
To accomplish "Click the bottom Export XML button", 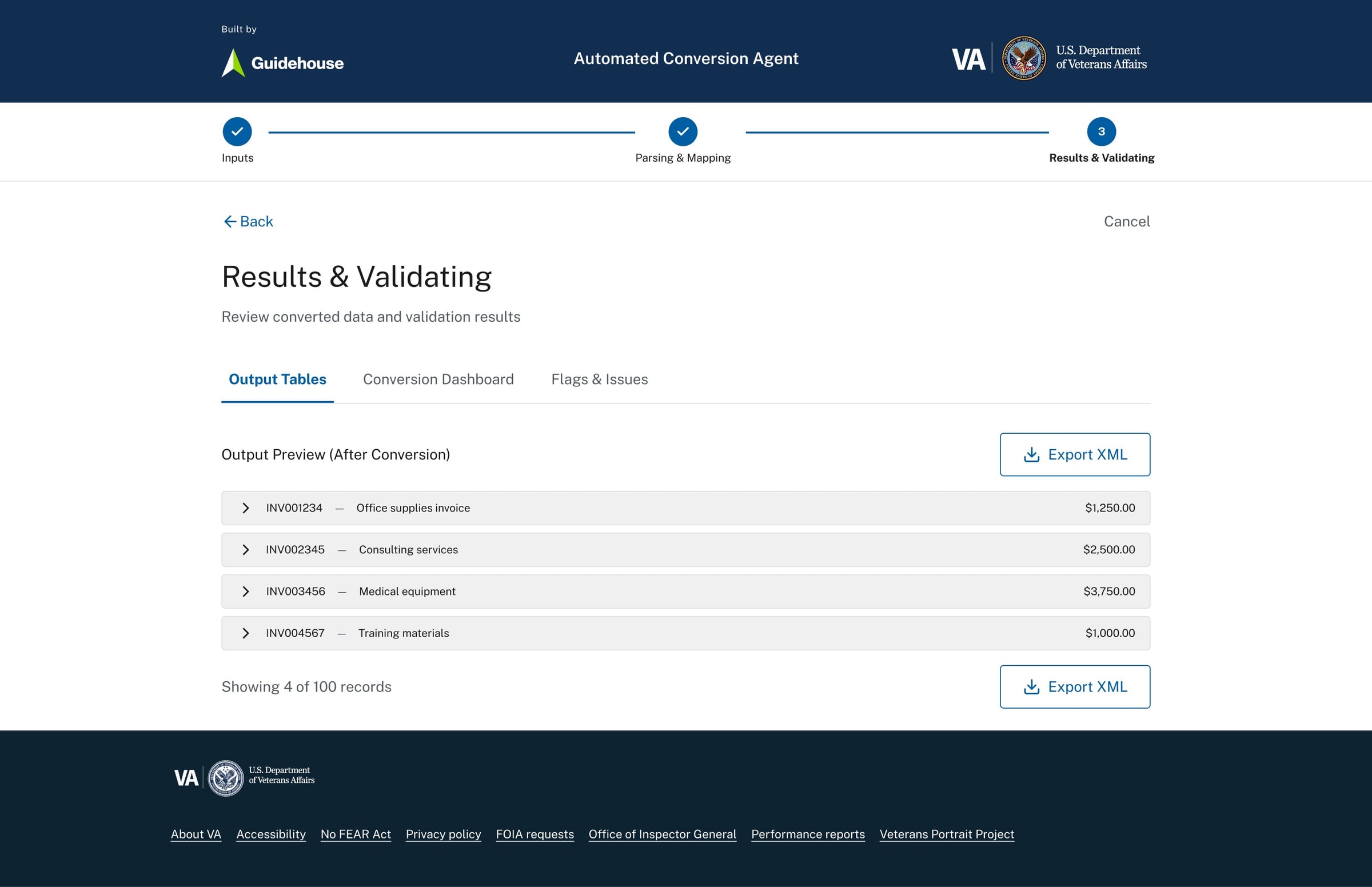I will 1074,686.
